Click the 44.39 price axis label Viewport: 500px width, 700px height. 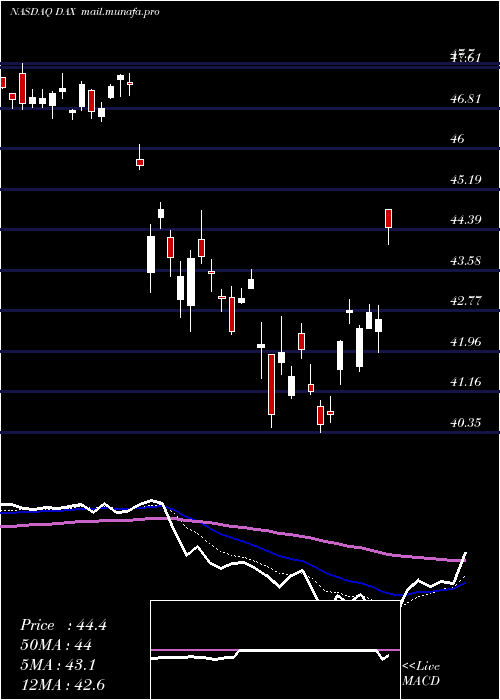[x=466, y=220]
